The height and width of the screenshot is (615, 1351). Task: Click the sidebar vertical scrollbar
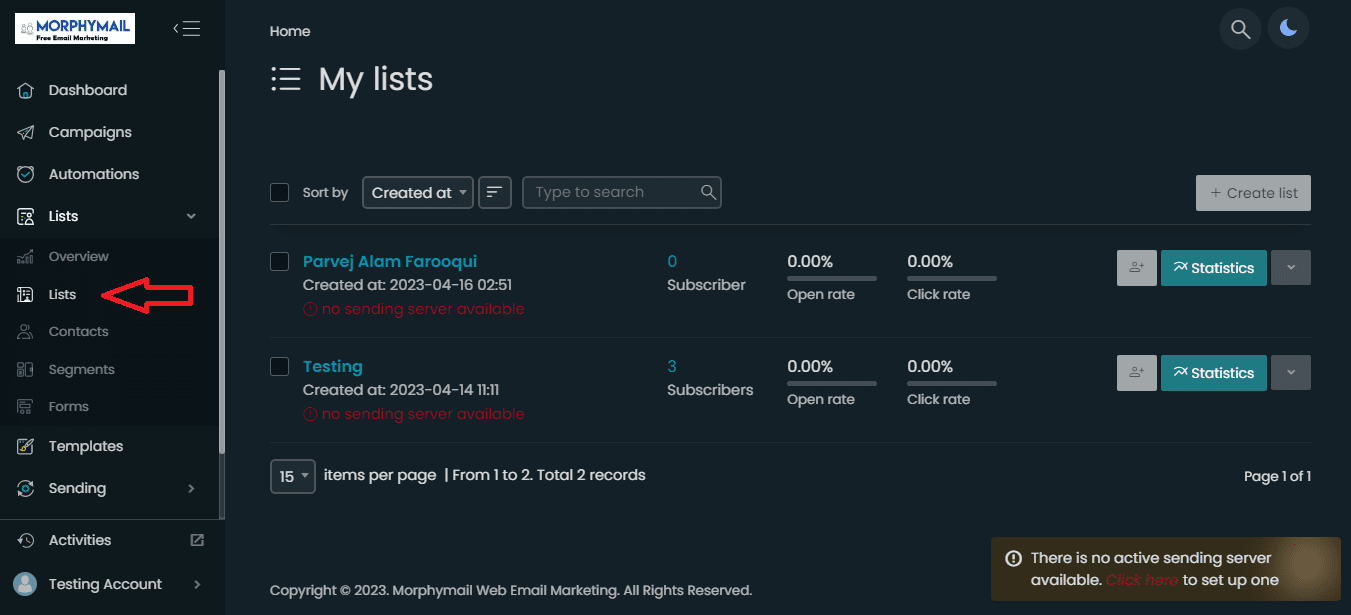[x=222, y=260]
